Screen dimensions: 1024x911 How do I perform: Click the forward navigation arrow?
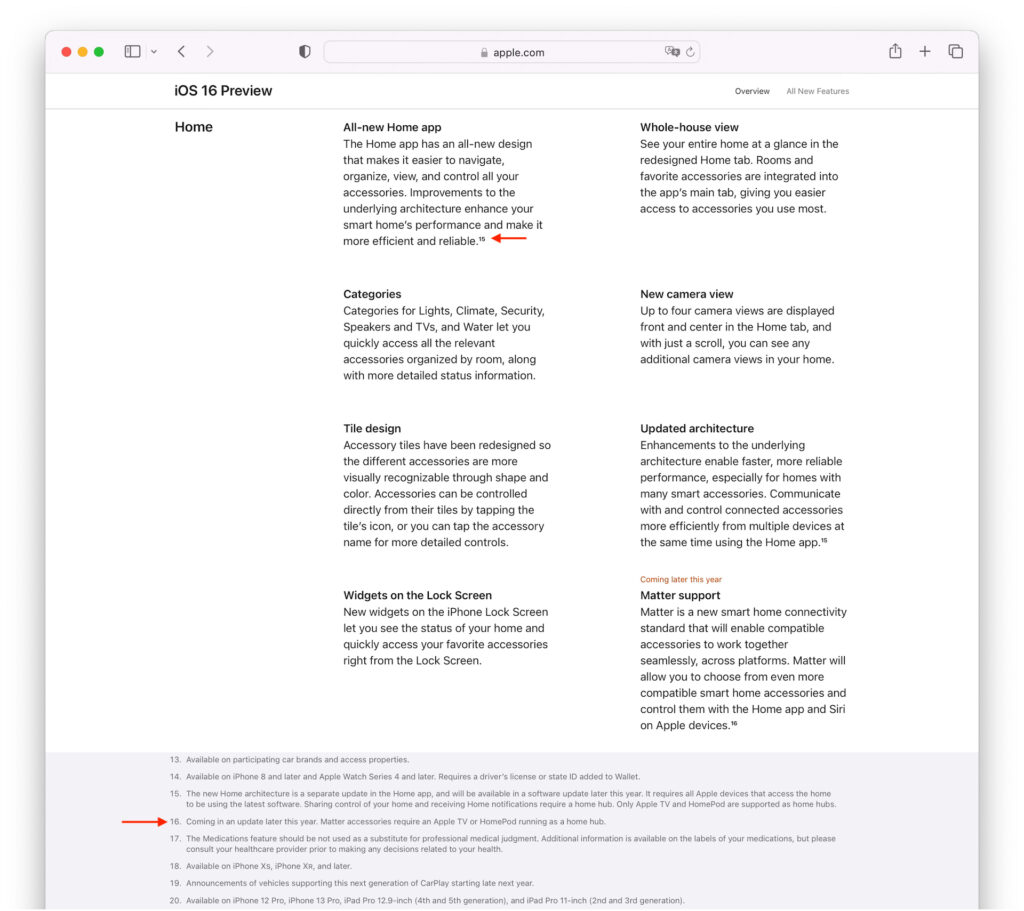[x=210, y=51]
